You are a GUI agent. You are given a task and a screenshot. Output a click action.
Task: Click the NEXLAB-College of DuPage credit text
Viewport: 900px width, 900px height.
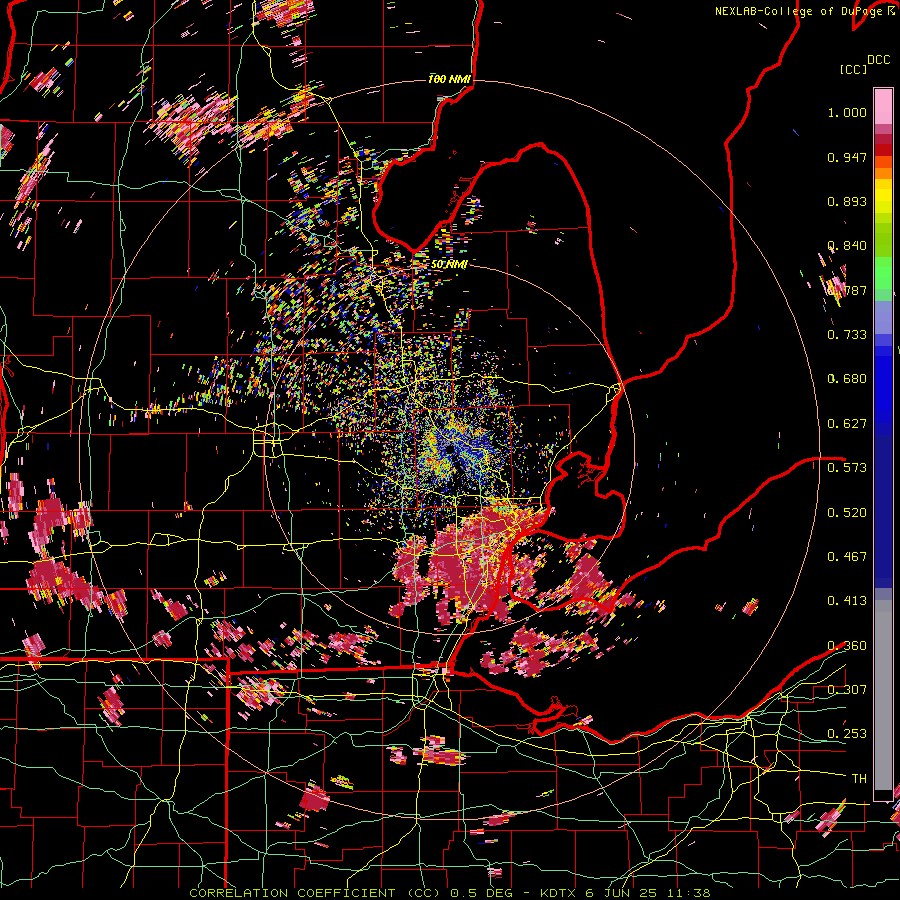click(800, 11)
